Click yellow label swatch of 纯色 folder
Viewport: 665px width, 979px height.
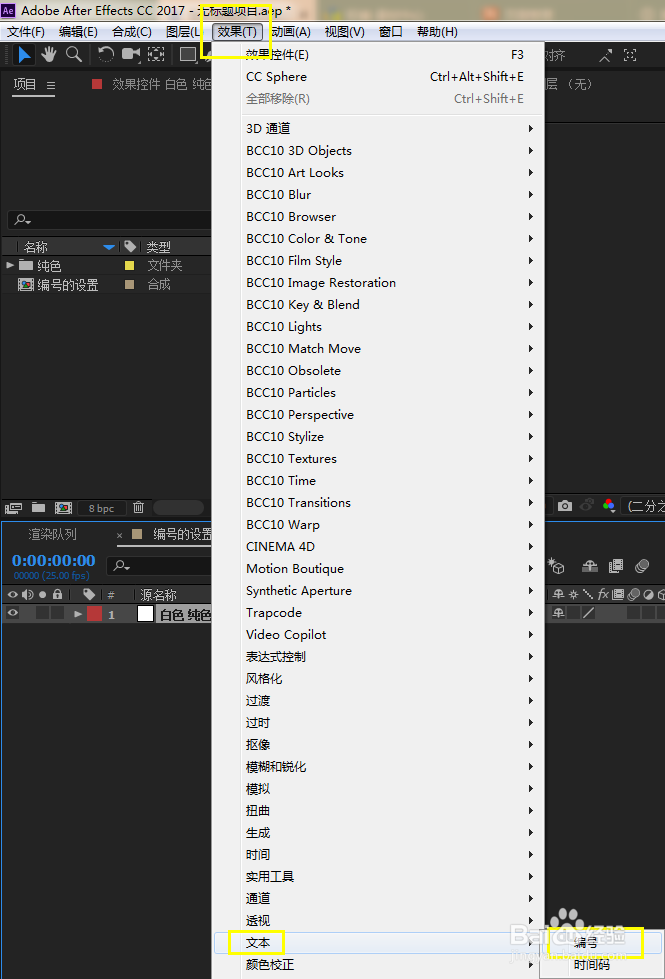(x=130, y=265)
